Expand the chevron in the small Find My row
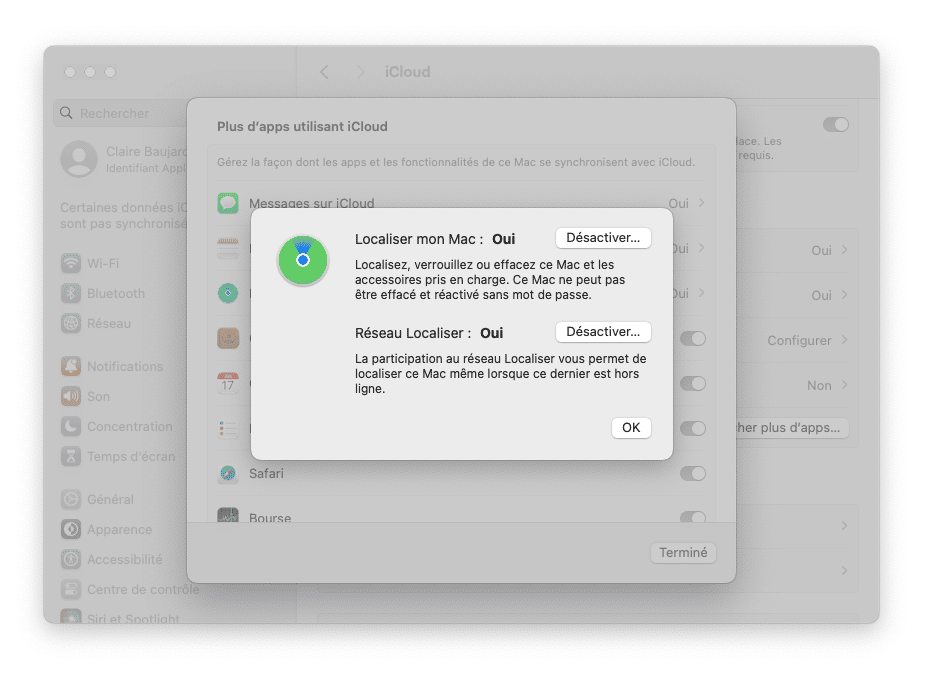 click(701, 293)
